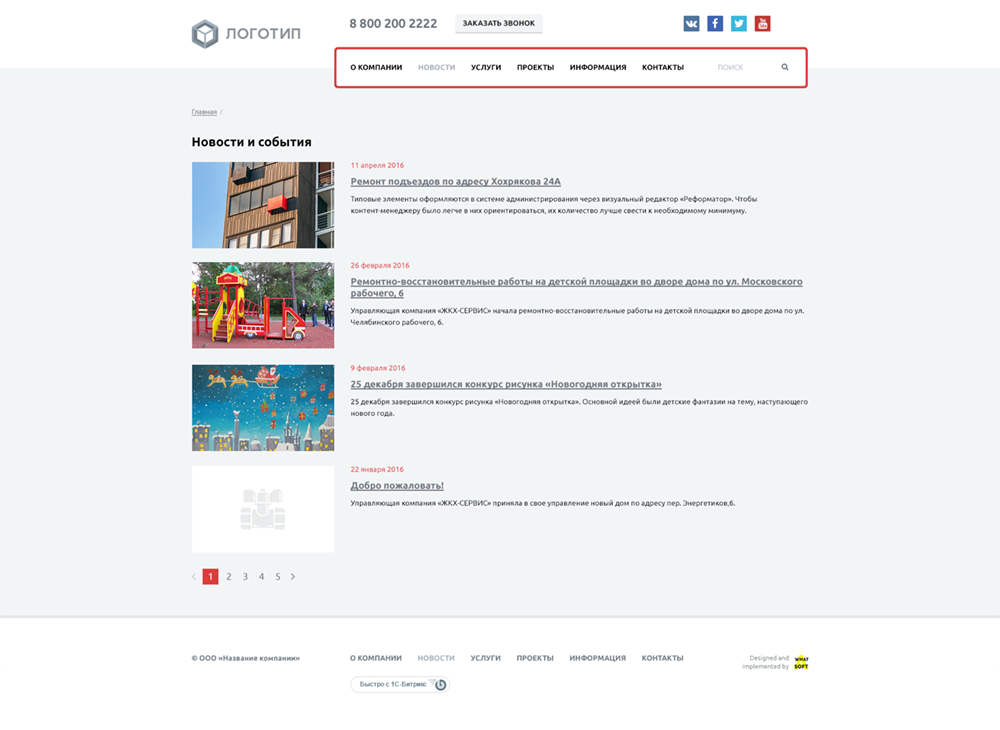Open the playground news thumbnail image

point(263,305)
